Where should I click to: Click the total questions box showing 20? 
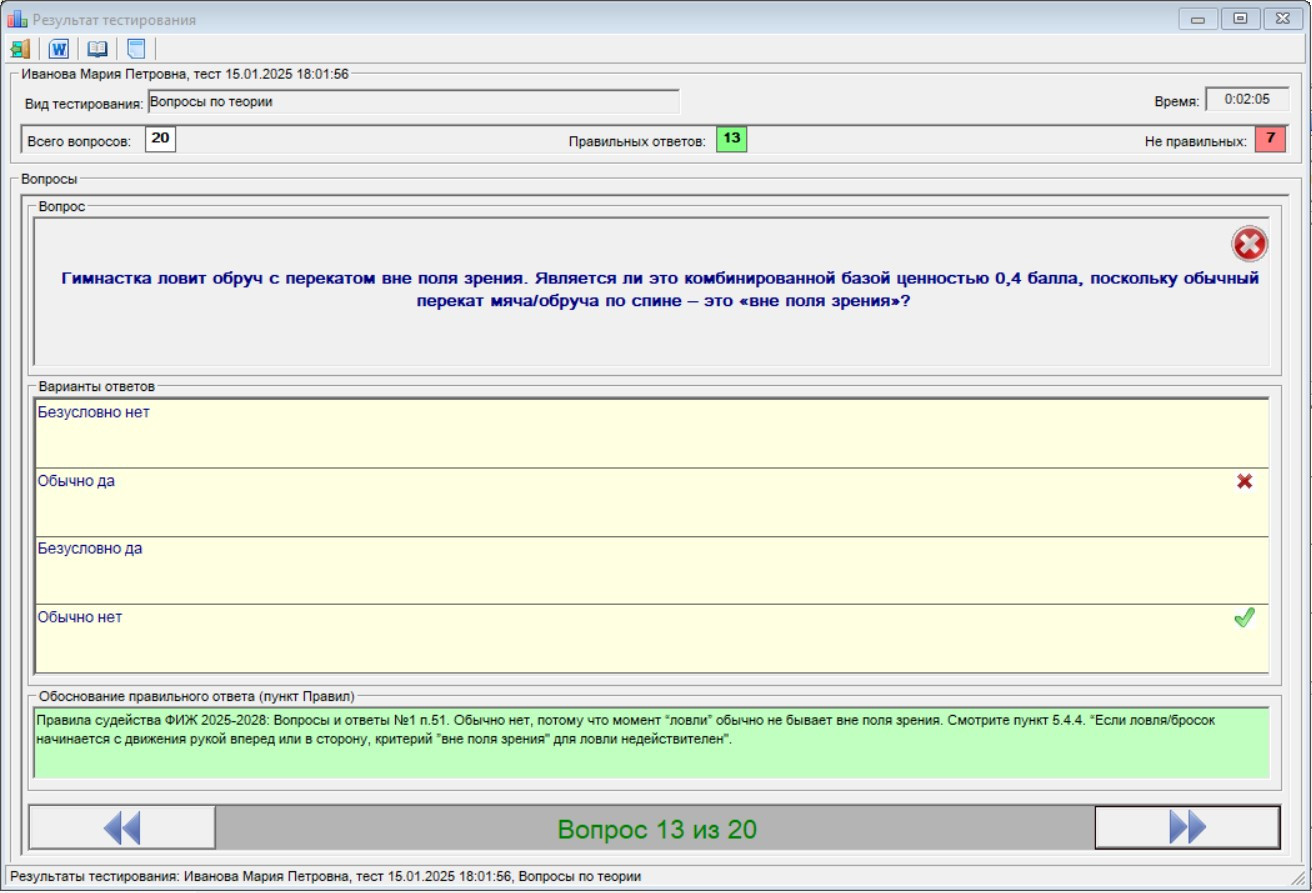coord(160,139)
